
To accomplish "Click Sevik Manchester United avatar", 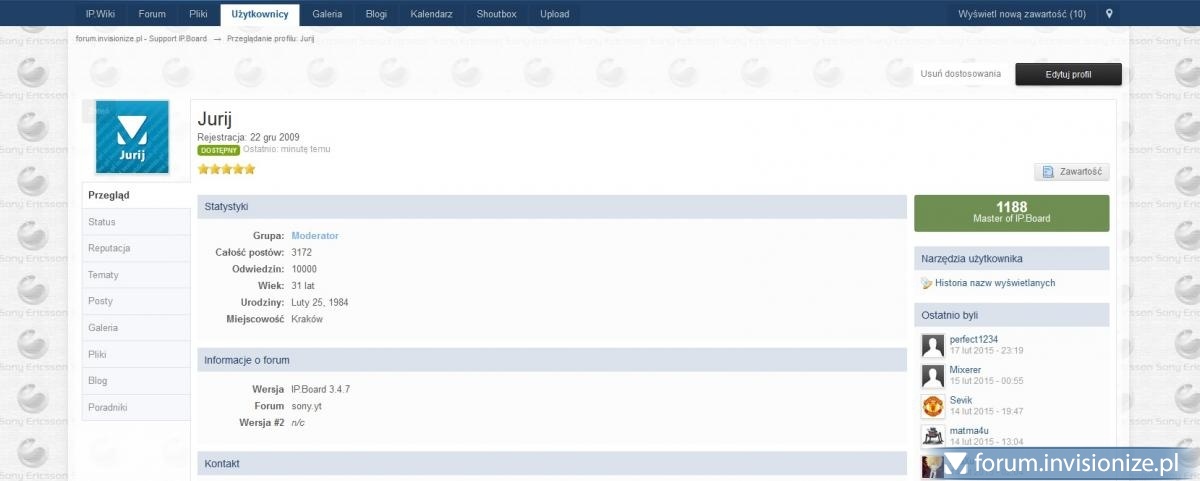I will (x=932, y=406).
